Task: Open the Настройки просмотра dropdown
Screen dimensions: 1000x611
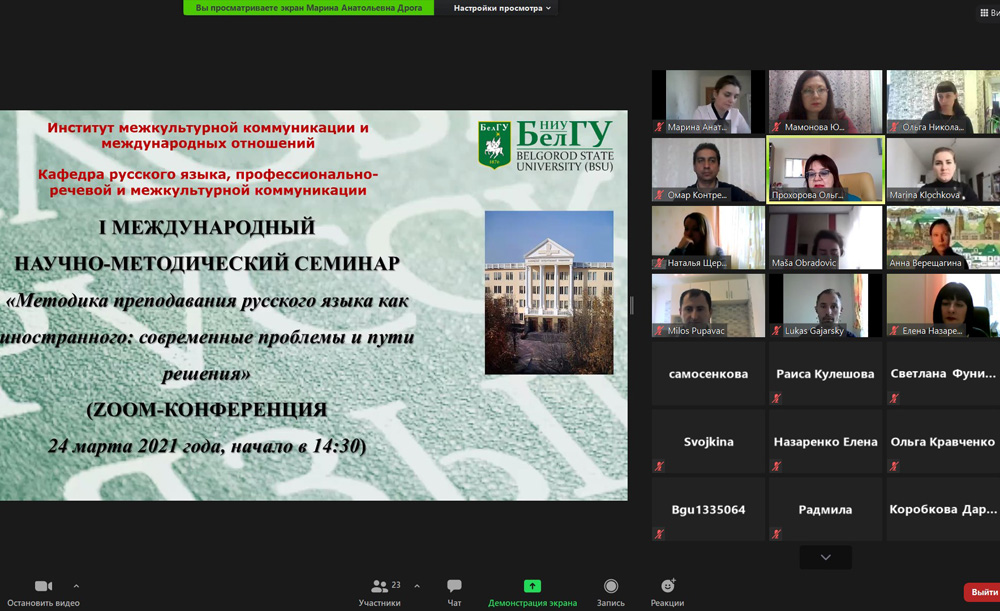Action: (x=502, y=8)
